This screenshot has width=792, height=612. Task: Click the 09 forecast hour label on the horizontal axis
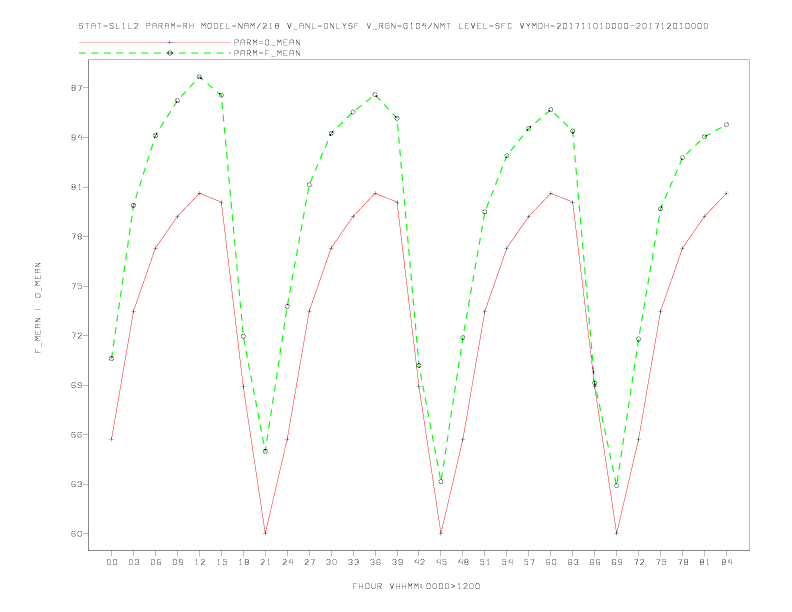tap(177, 562)
